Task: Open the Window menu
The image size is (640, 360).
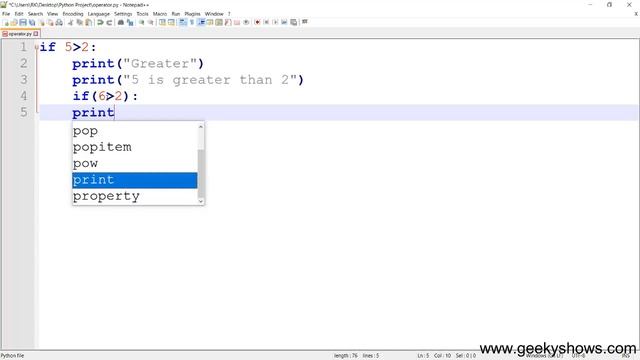Action: tap(214, 14)
